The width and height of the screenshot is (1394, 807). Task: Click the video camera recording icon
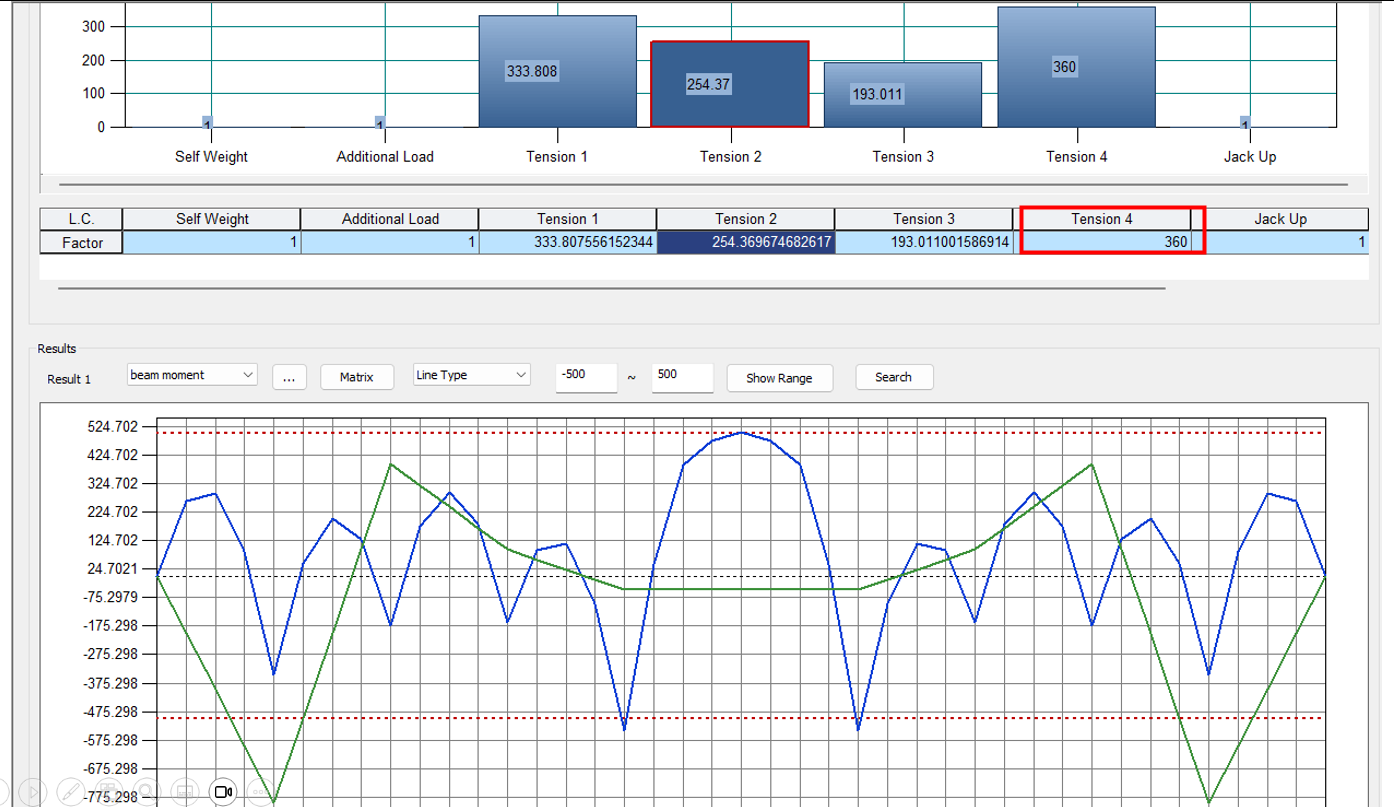(x=223, y=791)
